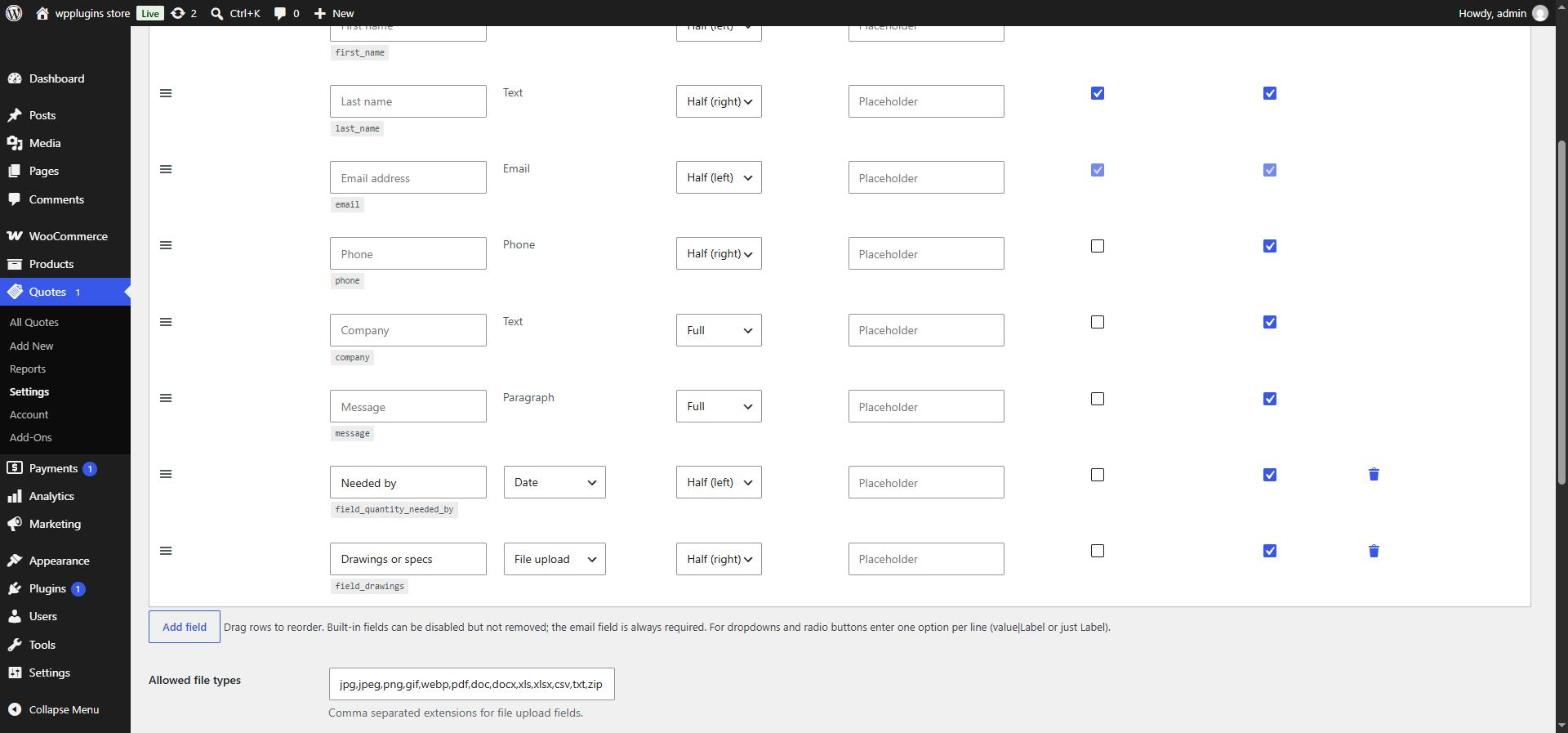Open the Date field type dropdown
The height and width of the screenshot is (733, 1568).
555,482
